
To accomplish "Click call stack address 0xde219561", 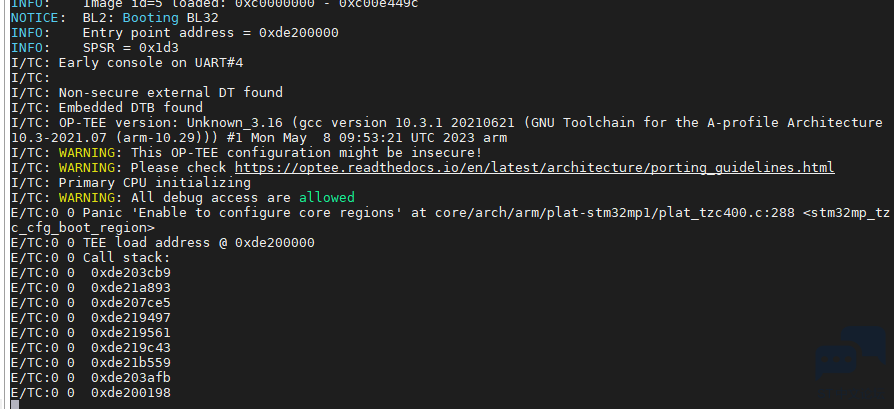I will pyautogui.click(x=131, y=333).
